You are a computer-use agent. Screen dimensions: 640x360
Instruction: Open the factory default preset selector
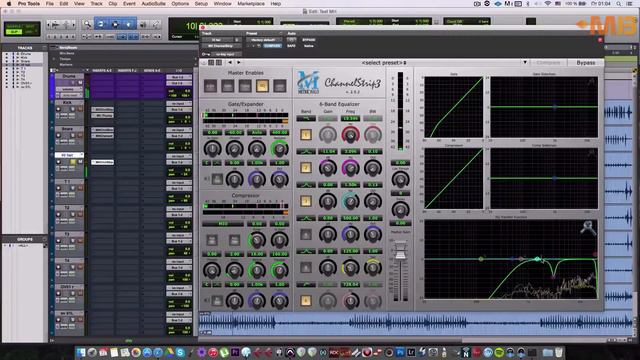(264, 40)
